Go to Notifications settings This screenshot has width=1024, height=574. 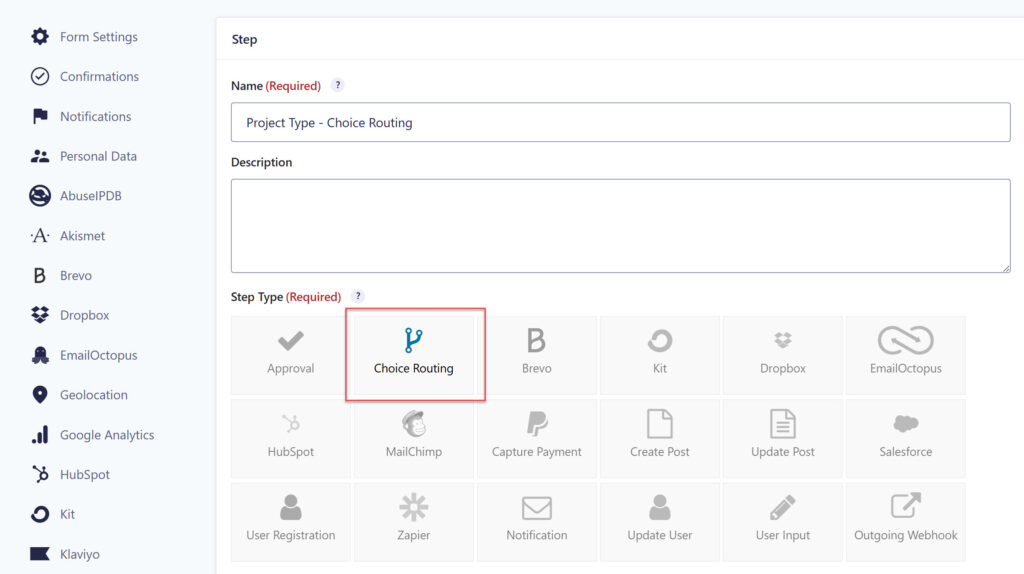95,116
